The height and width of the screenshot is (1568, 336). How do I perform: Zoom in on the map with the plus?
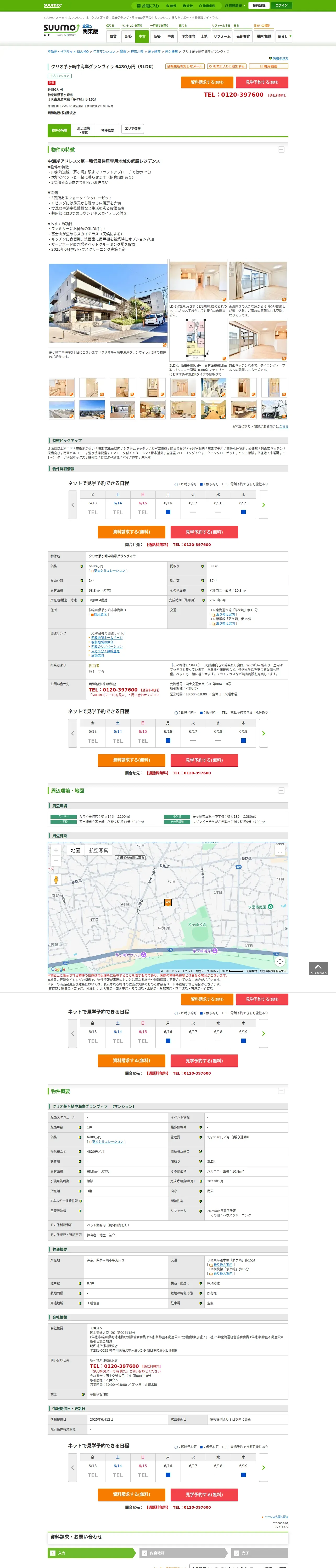(x=56, y=850)
